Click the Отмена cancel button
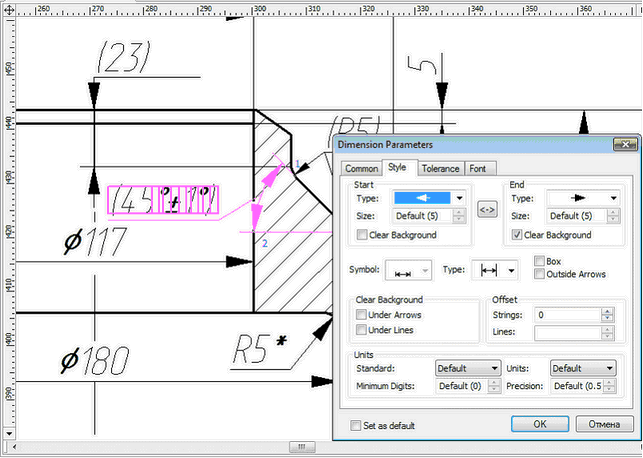The height and width of the screenshot is (458, 643). tap(603, 424)
